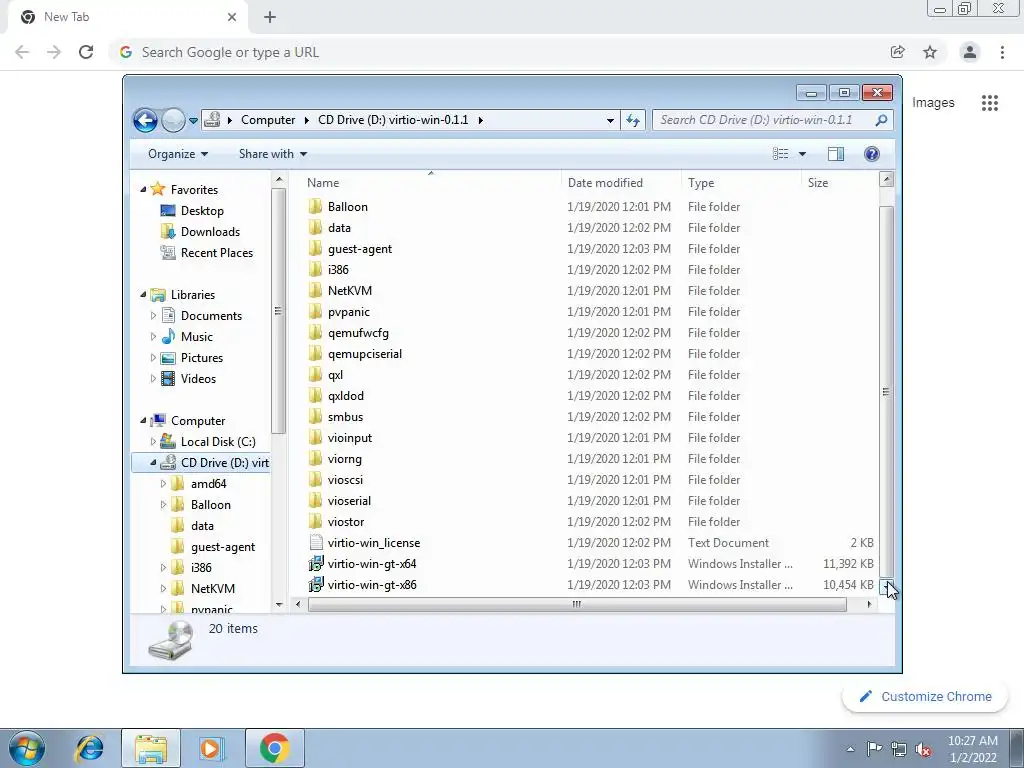
Task: Click Customize Chrome button
Action: pyautogui.click(x=925, y=697)
